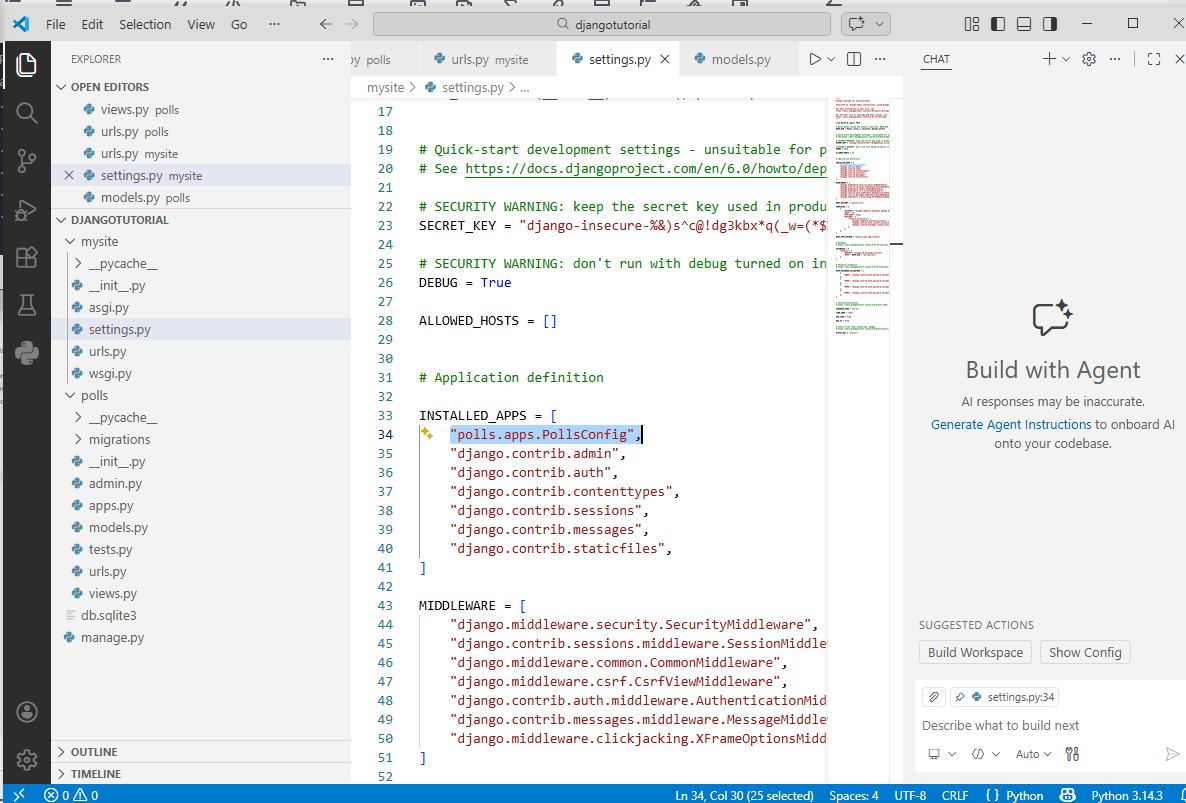Open run button dropdown arrow
Screen dimensions: 1186x803
831,59
